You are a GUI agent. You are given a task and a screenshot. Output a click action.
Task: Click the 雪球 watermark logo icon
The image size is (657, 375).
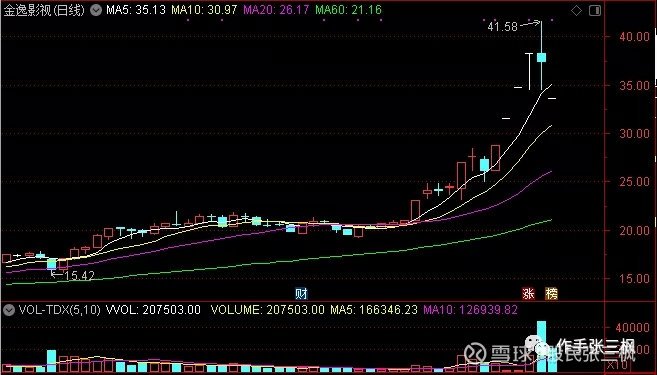[x=476, y=352]
